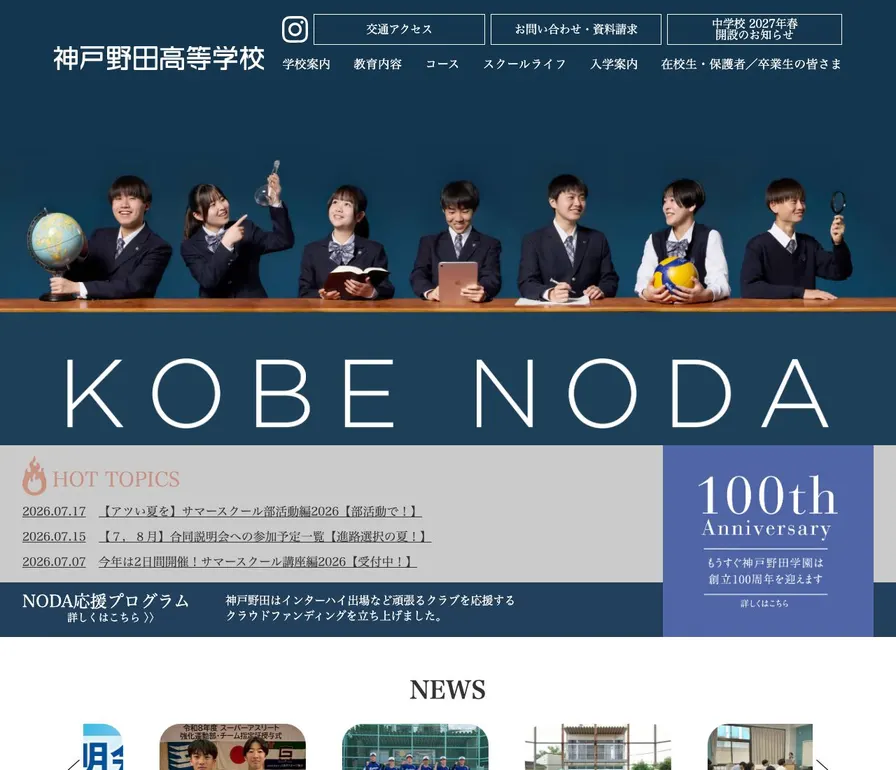Click the 2026.07.15 date text
896x770 pixels.
point(54,536)
